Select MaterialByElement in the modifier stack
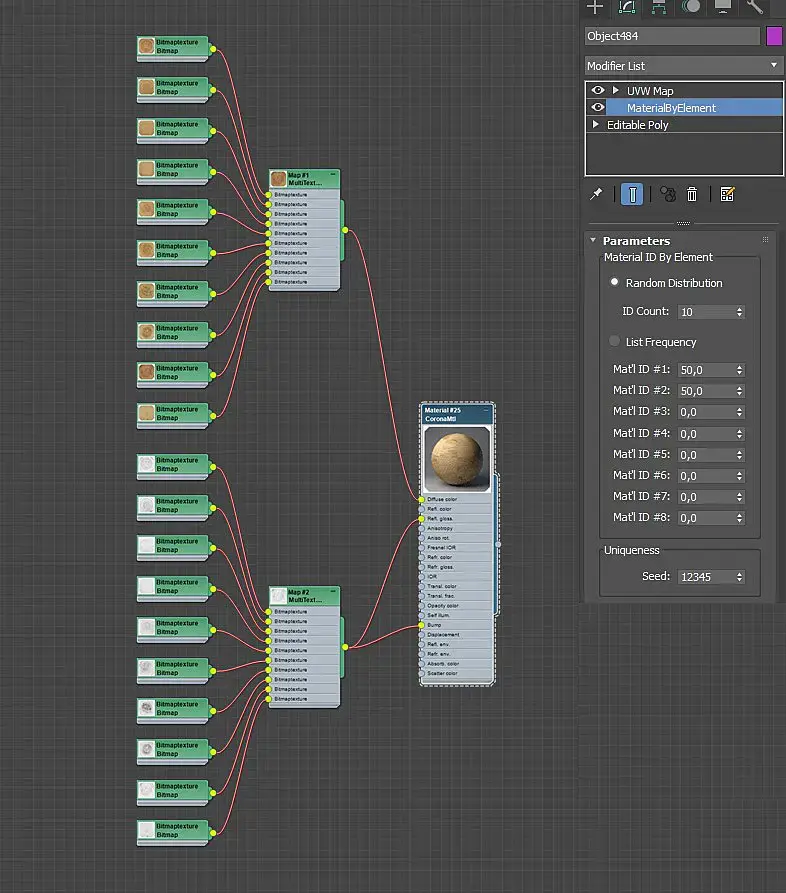 coord(671,108)
